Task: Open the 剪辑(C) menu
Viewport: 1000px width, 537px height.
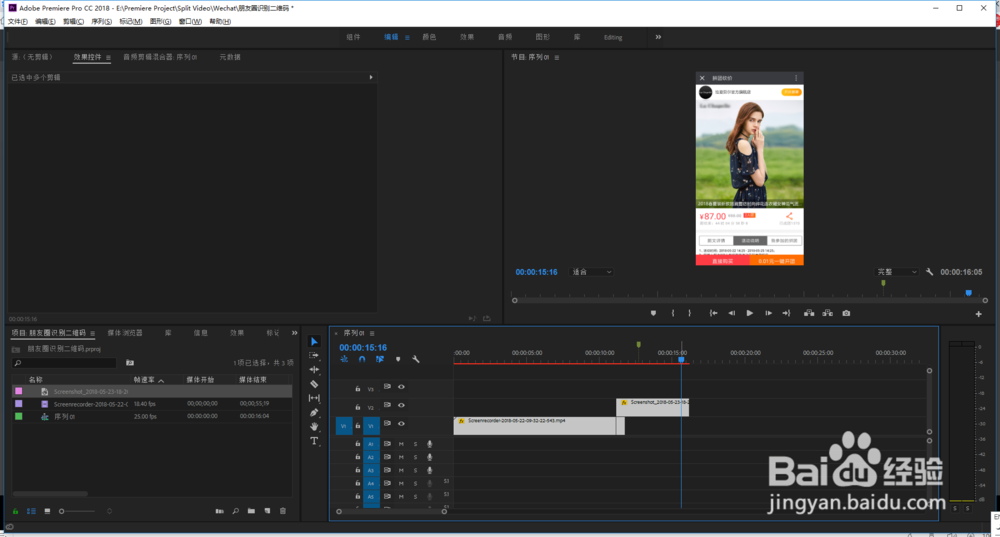Action: point(73,21)
